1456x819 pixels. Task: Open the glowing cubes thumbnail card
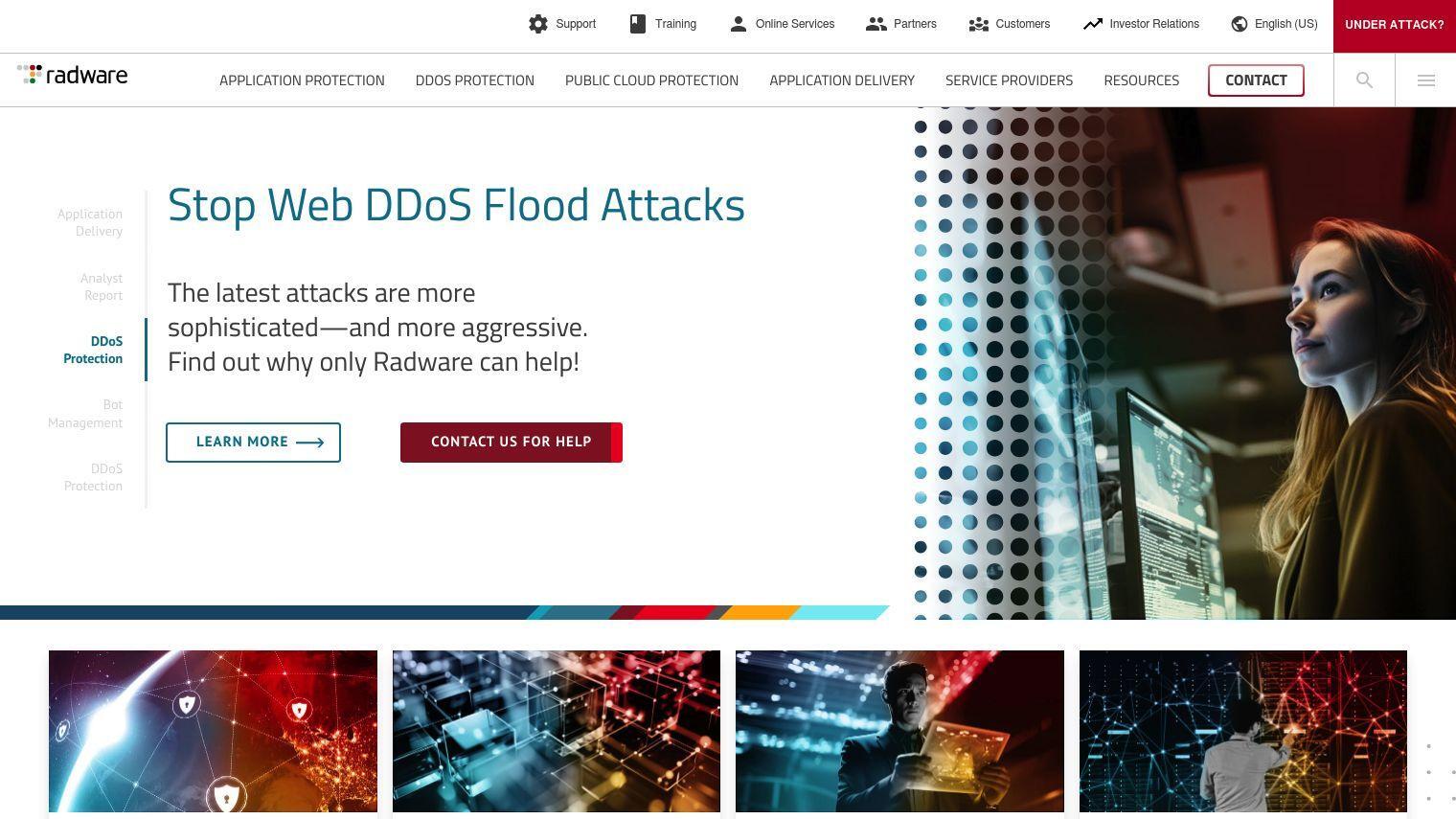pos(557,732)
